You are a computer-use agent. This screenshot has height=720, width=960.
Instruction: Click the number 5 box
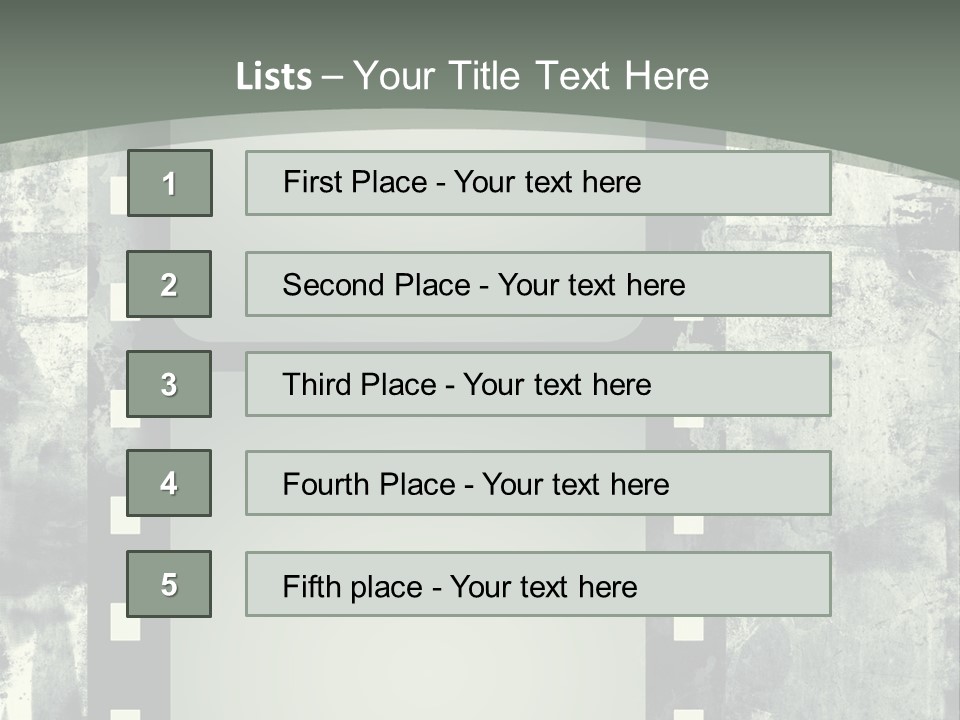(x=170, y=584)
